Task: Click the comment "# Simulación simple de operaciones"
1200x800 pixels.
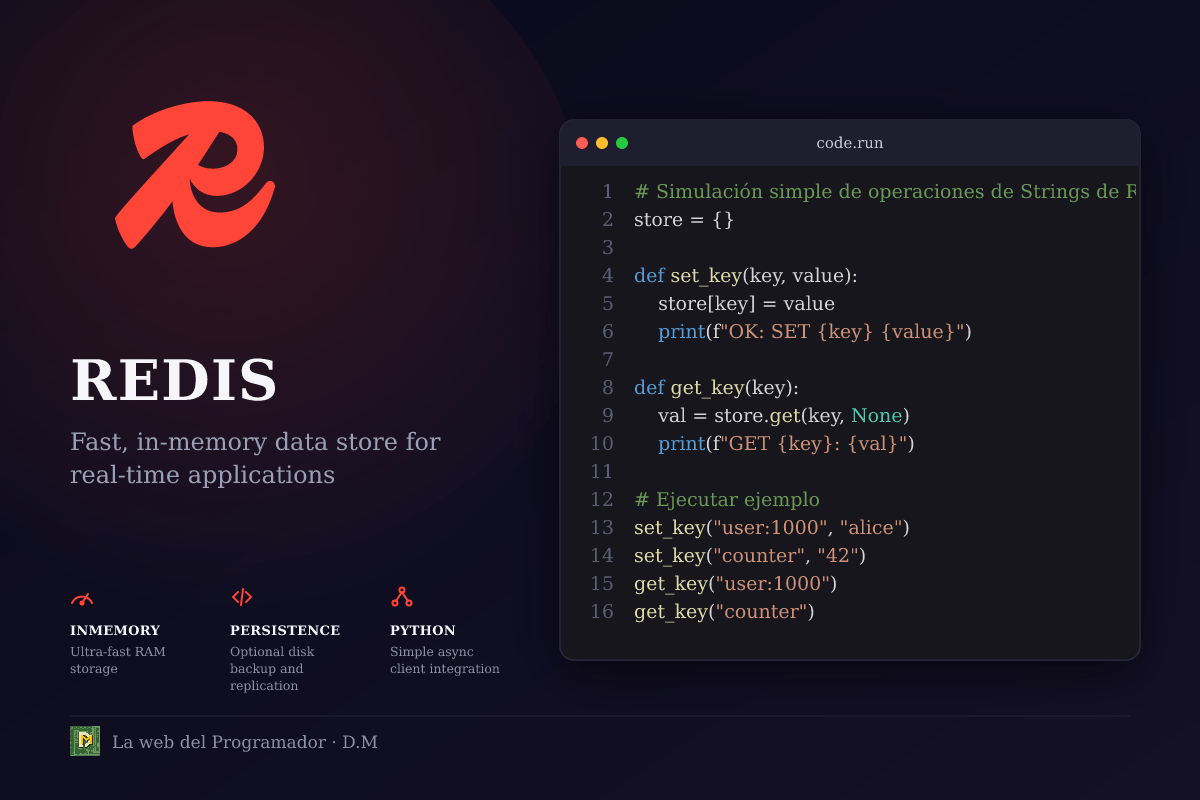Action: coord(884,191)
